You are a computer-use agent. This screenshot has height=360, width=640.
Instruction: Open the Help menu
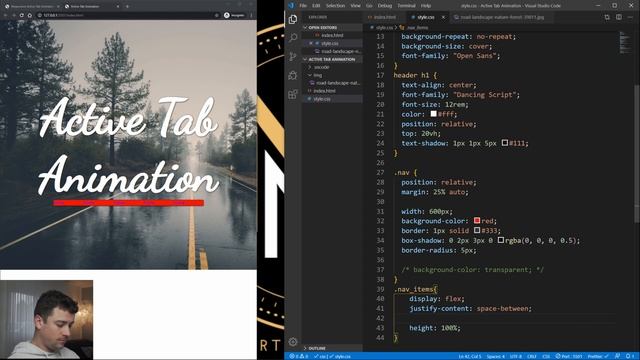point(426,6)
